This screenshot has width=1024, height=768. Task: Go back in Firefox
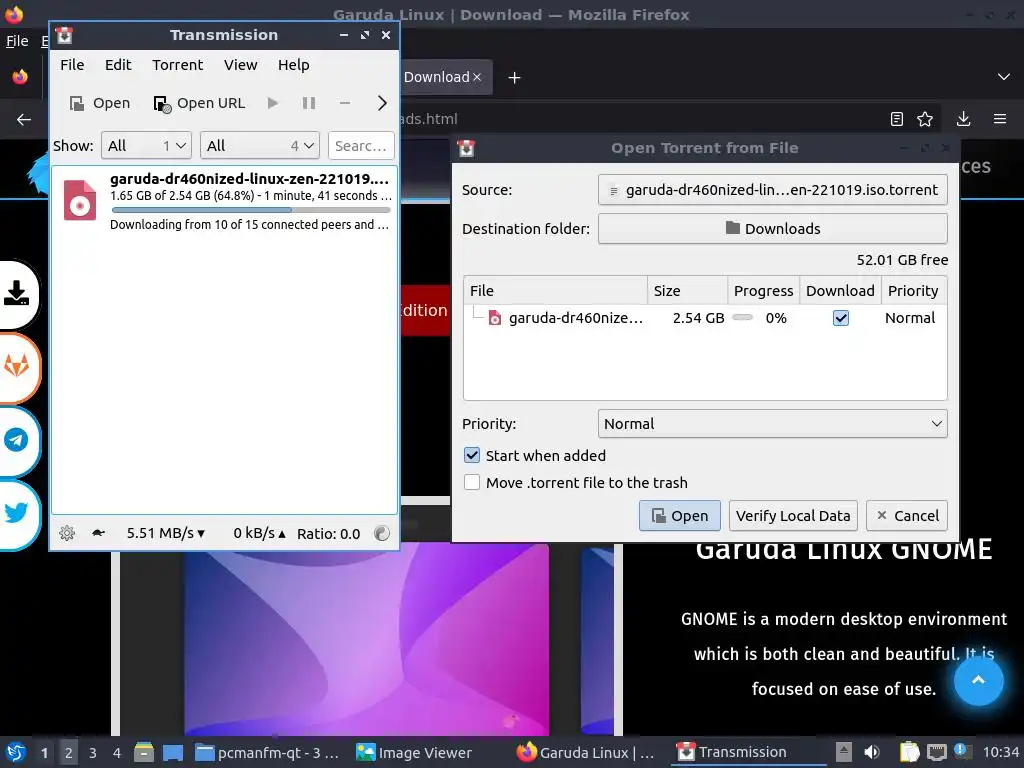pos(24,119)
